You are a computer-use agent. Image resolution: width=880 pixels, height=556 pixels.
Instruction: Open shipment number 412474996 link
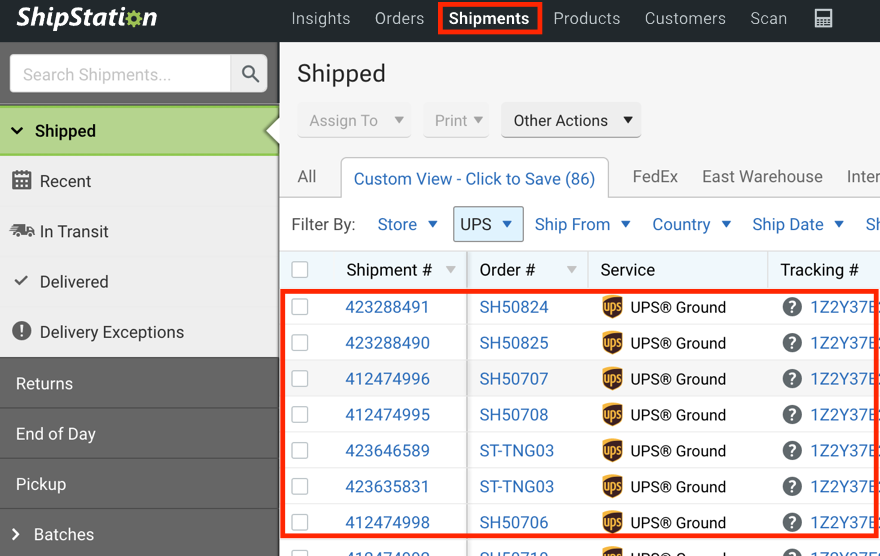pyautogui.click(x=387, y=379)
